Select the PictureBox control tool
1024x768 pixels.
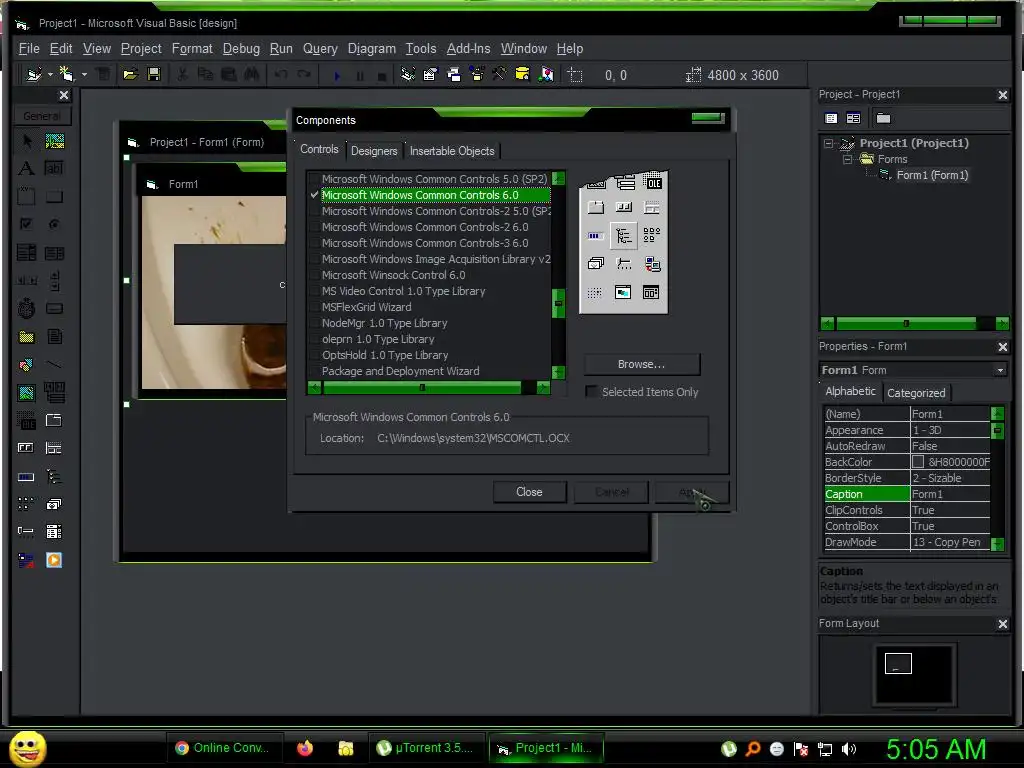(x=54, y=141)
